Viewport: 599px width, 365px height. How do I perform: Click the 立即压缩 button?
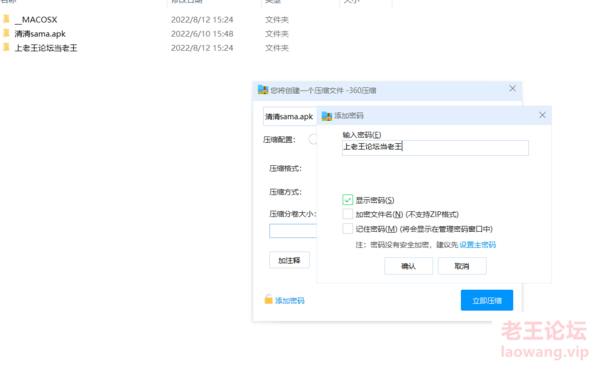[x=487, y=300]
